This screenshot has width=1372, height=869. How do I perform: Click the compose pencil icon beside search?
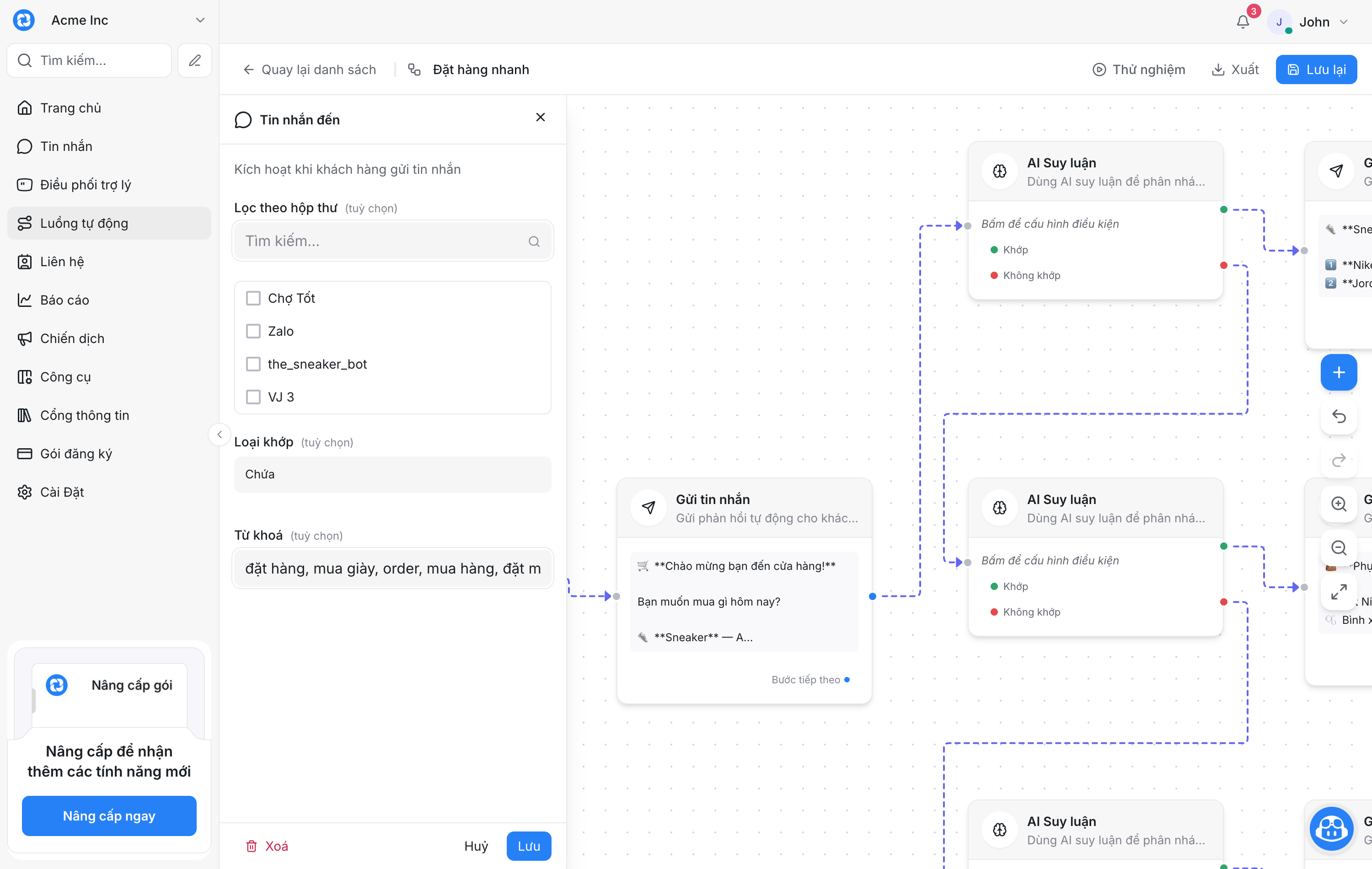click(x=195, y=60)
